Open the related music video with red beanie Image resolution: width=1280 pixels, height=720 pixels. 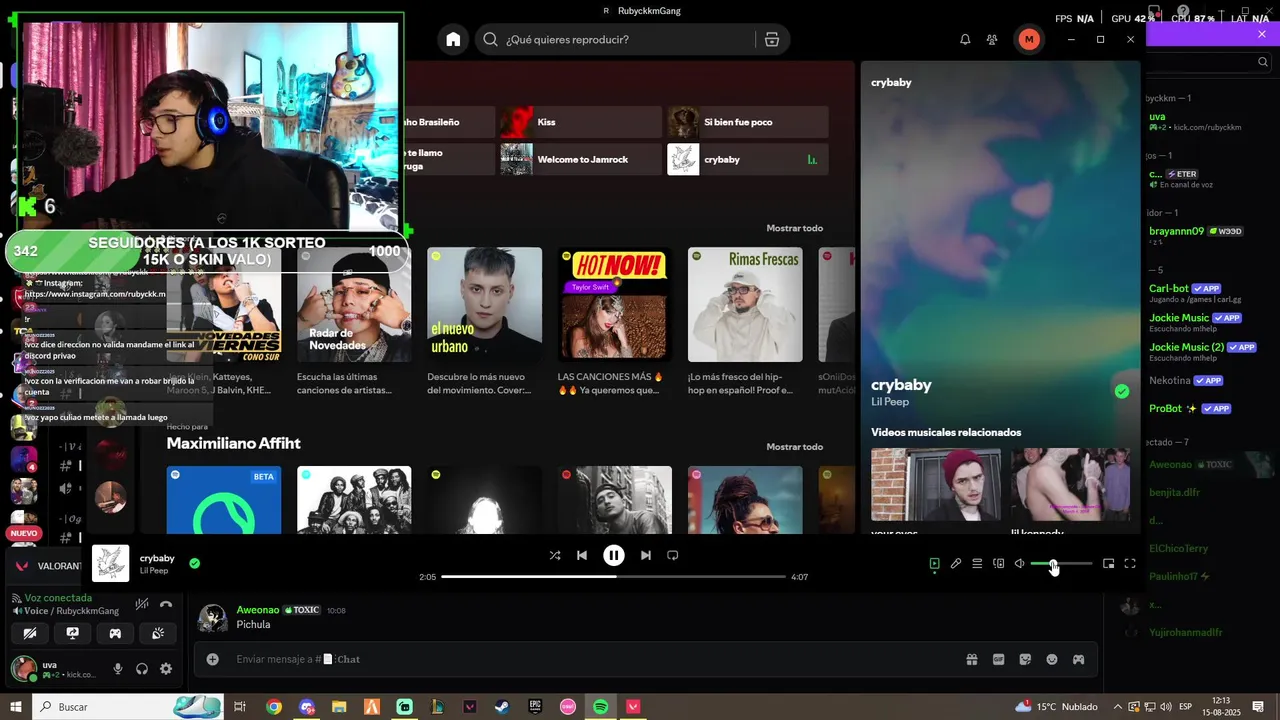tap(936, 485)
